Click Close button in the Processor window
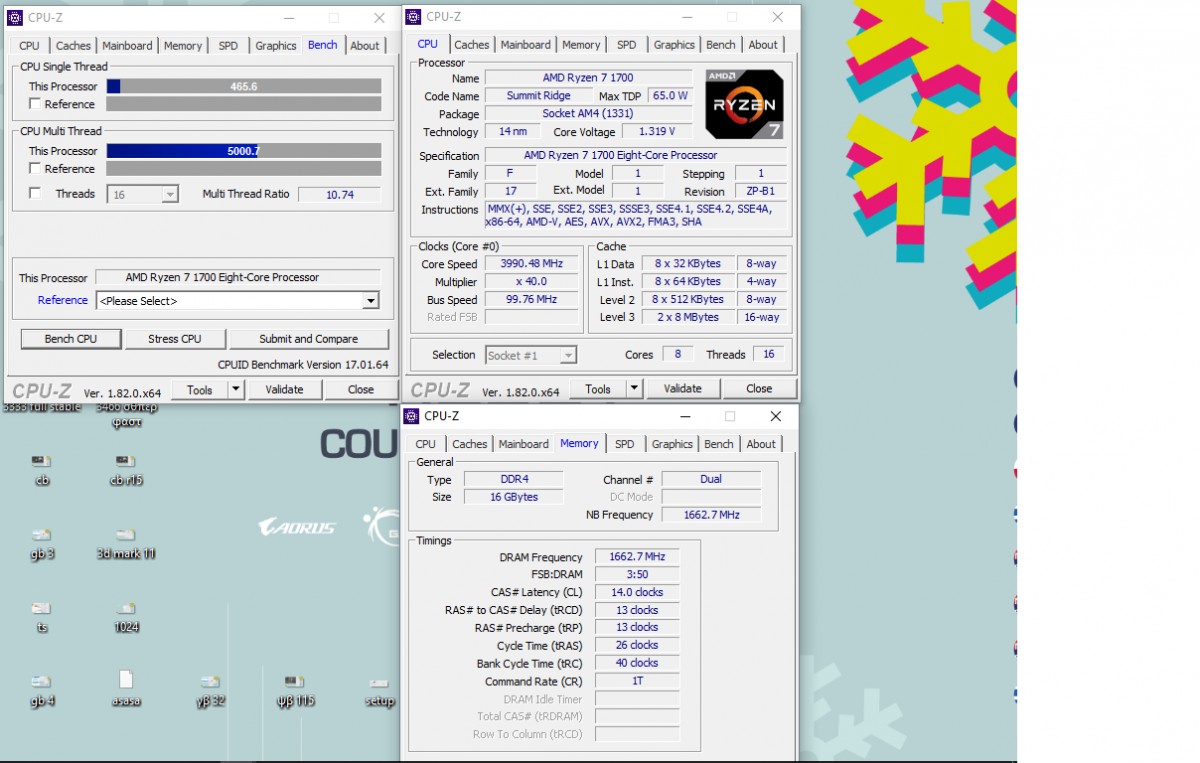This screenshot has height=763, width=1200. [x=759, y=389]
